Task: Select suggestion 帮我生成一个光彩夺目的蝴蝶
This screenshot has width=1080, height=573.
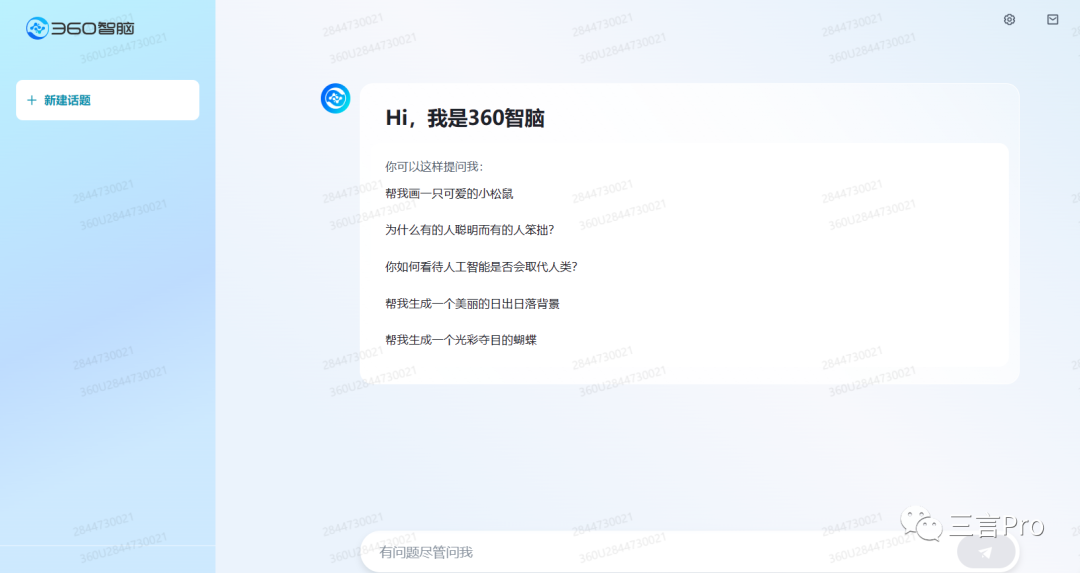Action: [461, 340]
